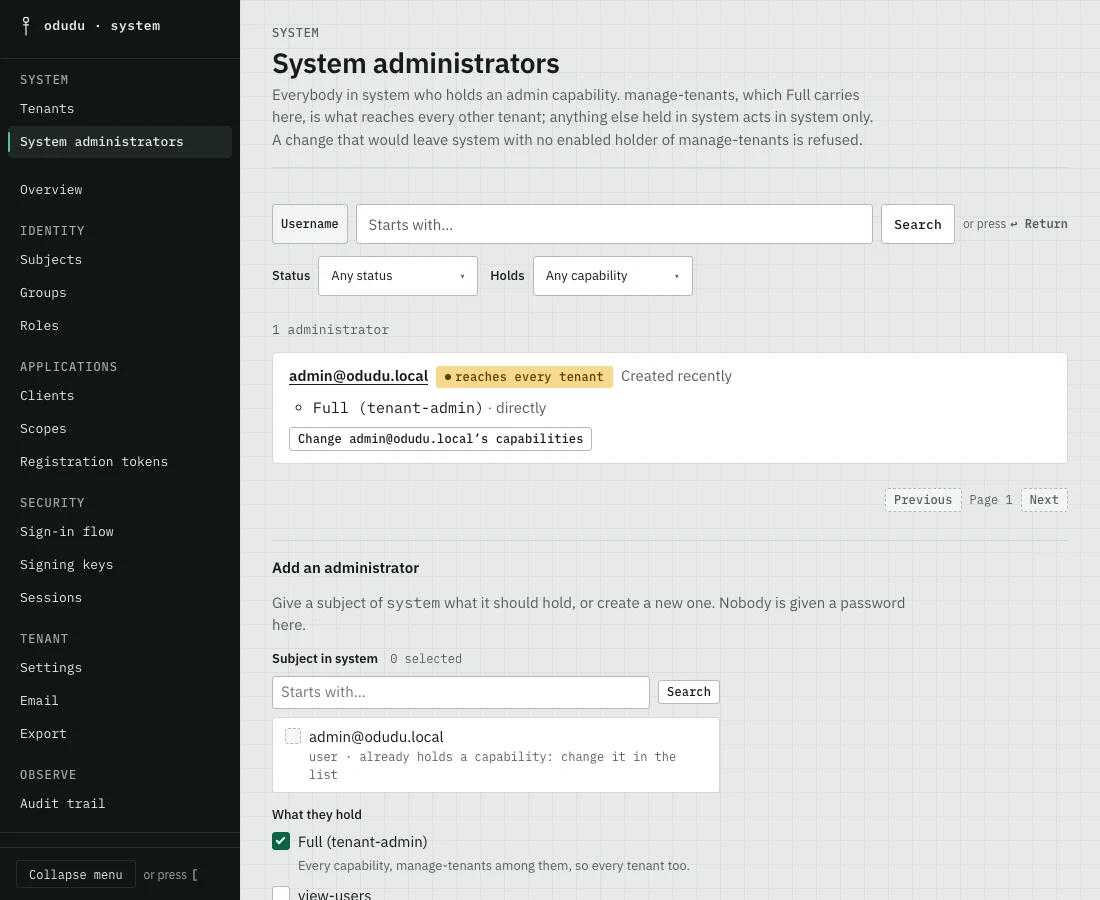Click the Previous page button

923,500
